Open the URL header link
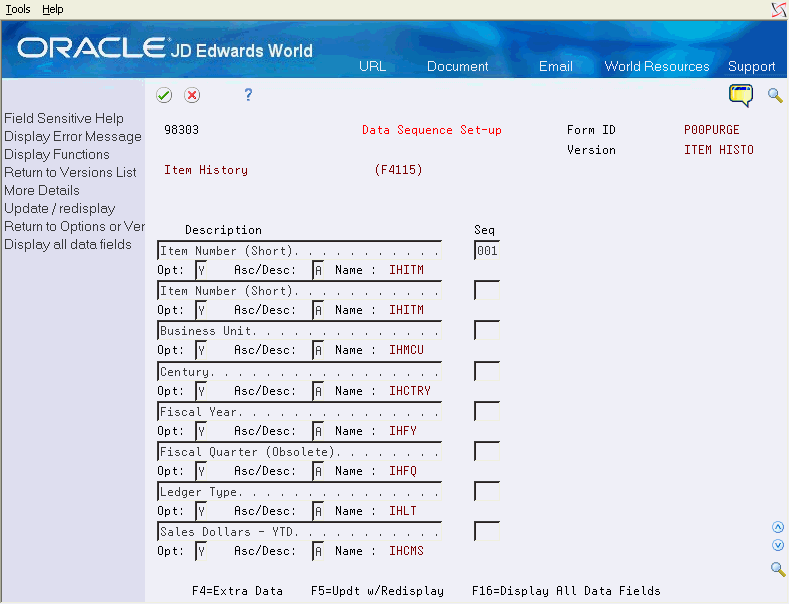 point(372,66)
